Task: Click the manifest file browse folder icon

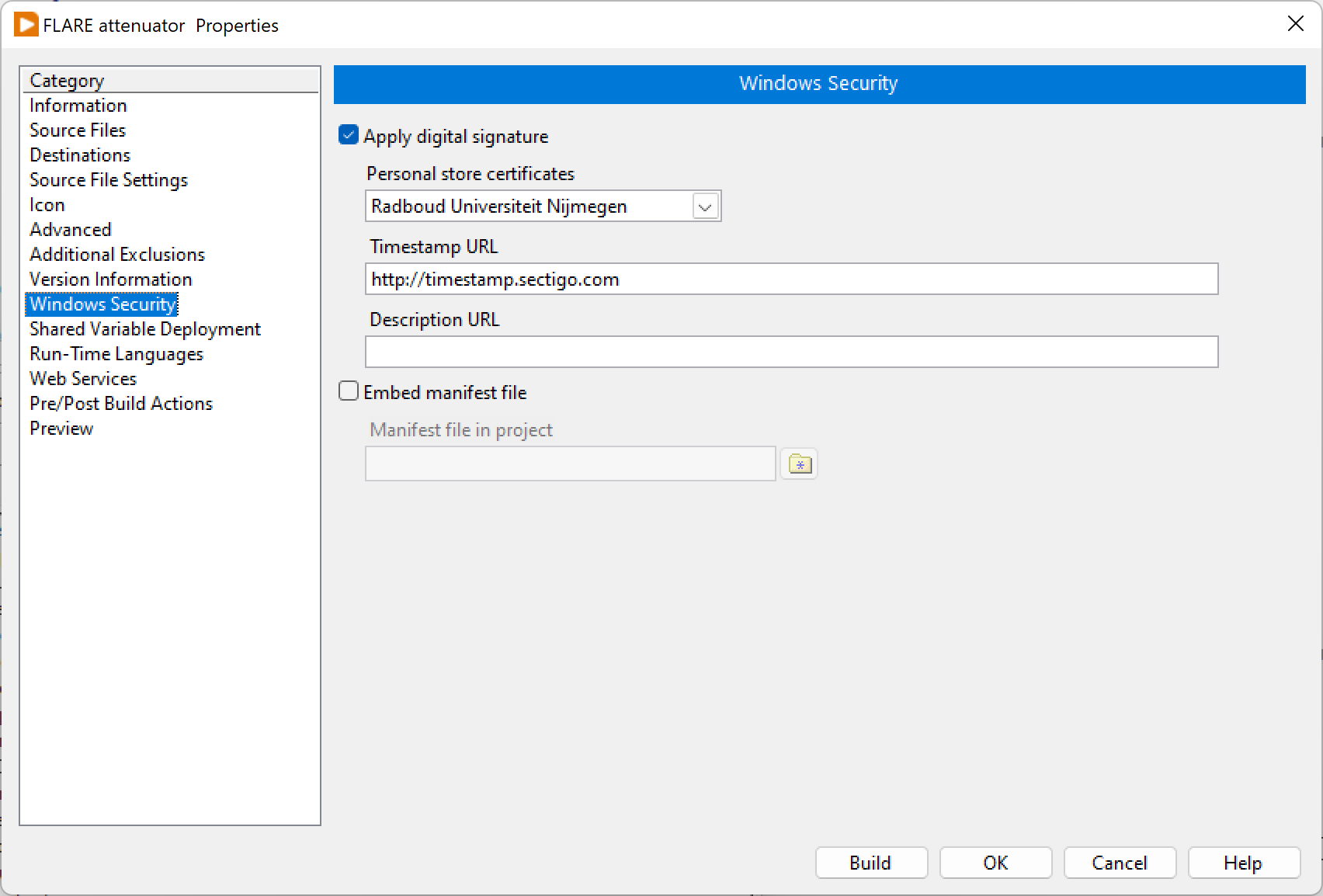Action: [799, 464]
